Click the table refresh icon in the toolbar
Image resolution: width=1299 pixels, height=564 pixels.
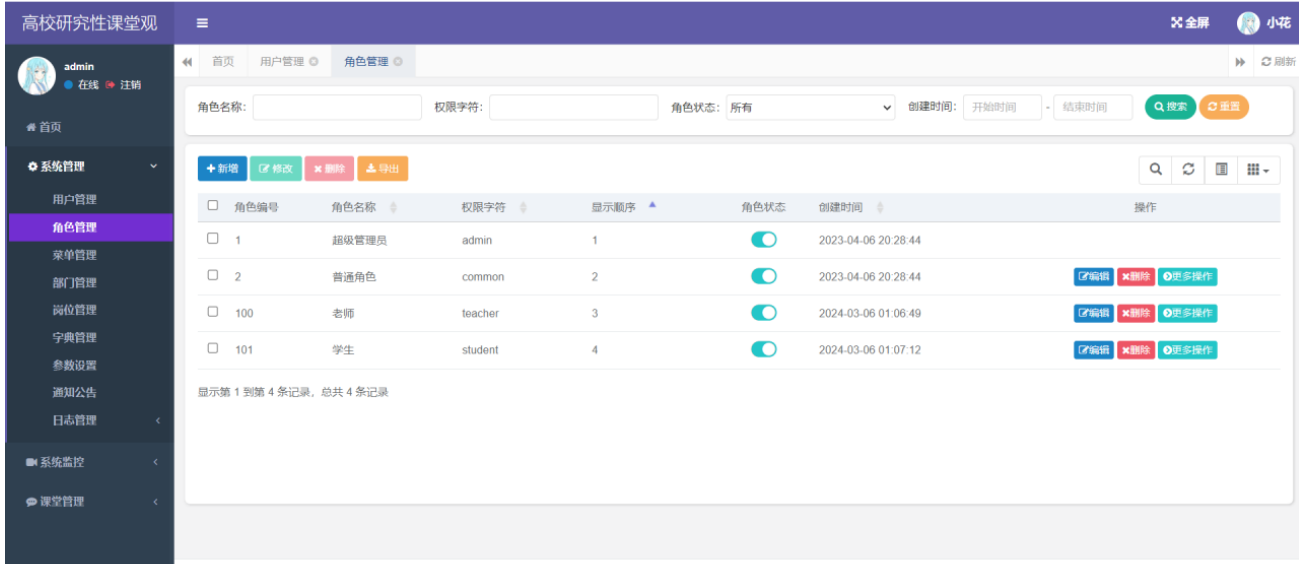click(x=1188, y=170)
